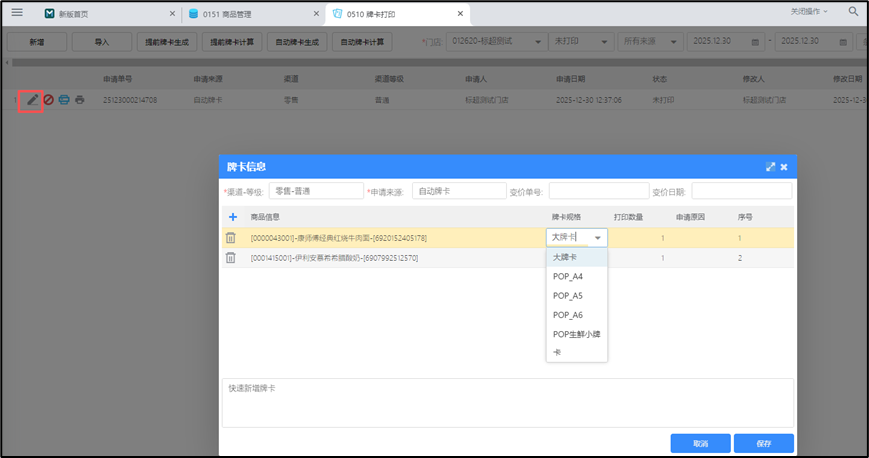Click the 取消 button
869x458 pixels.
click(x=700, y=443)
